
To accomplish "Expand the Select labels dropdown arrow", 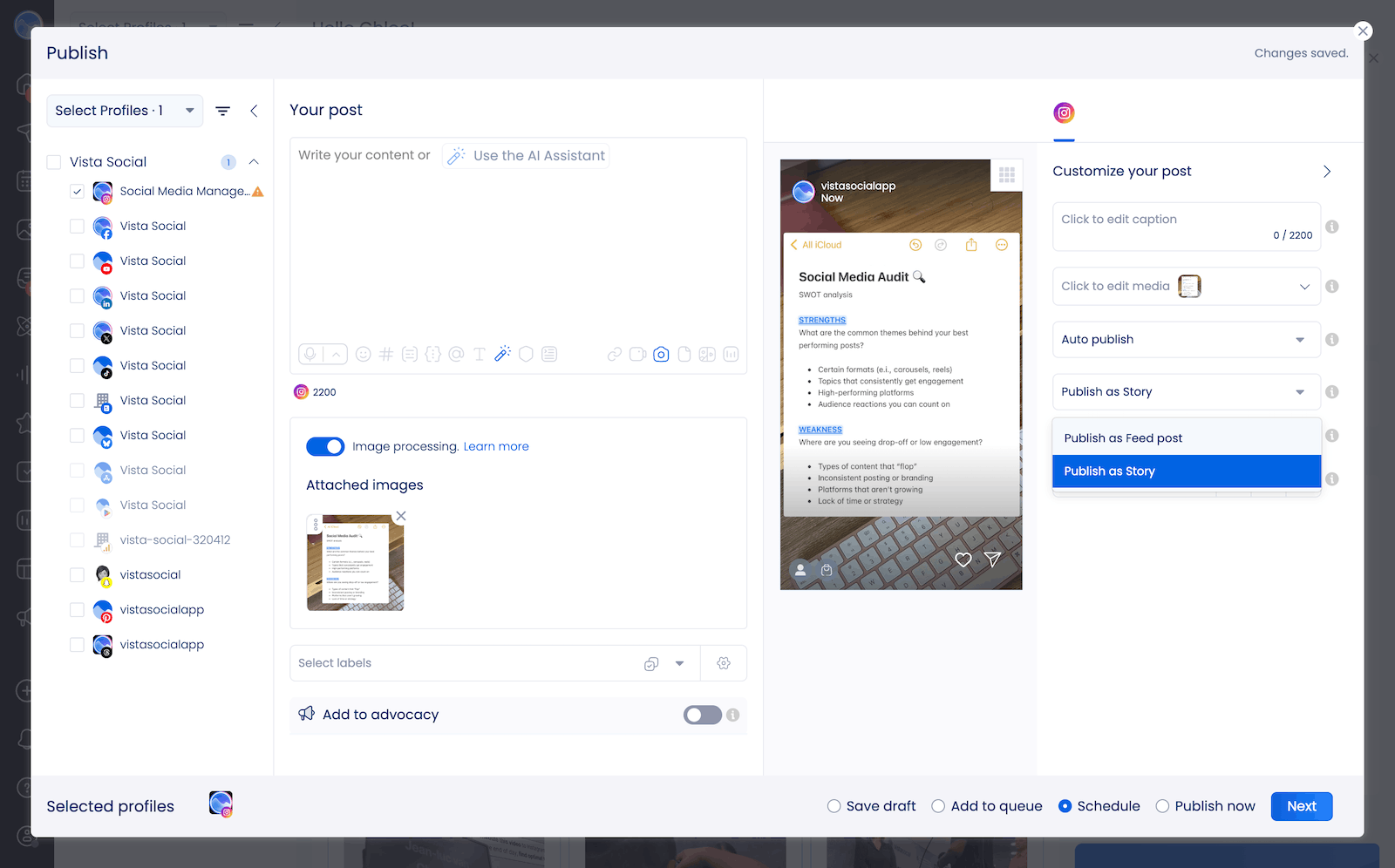I will 680,663.
